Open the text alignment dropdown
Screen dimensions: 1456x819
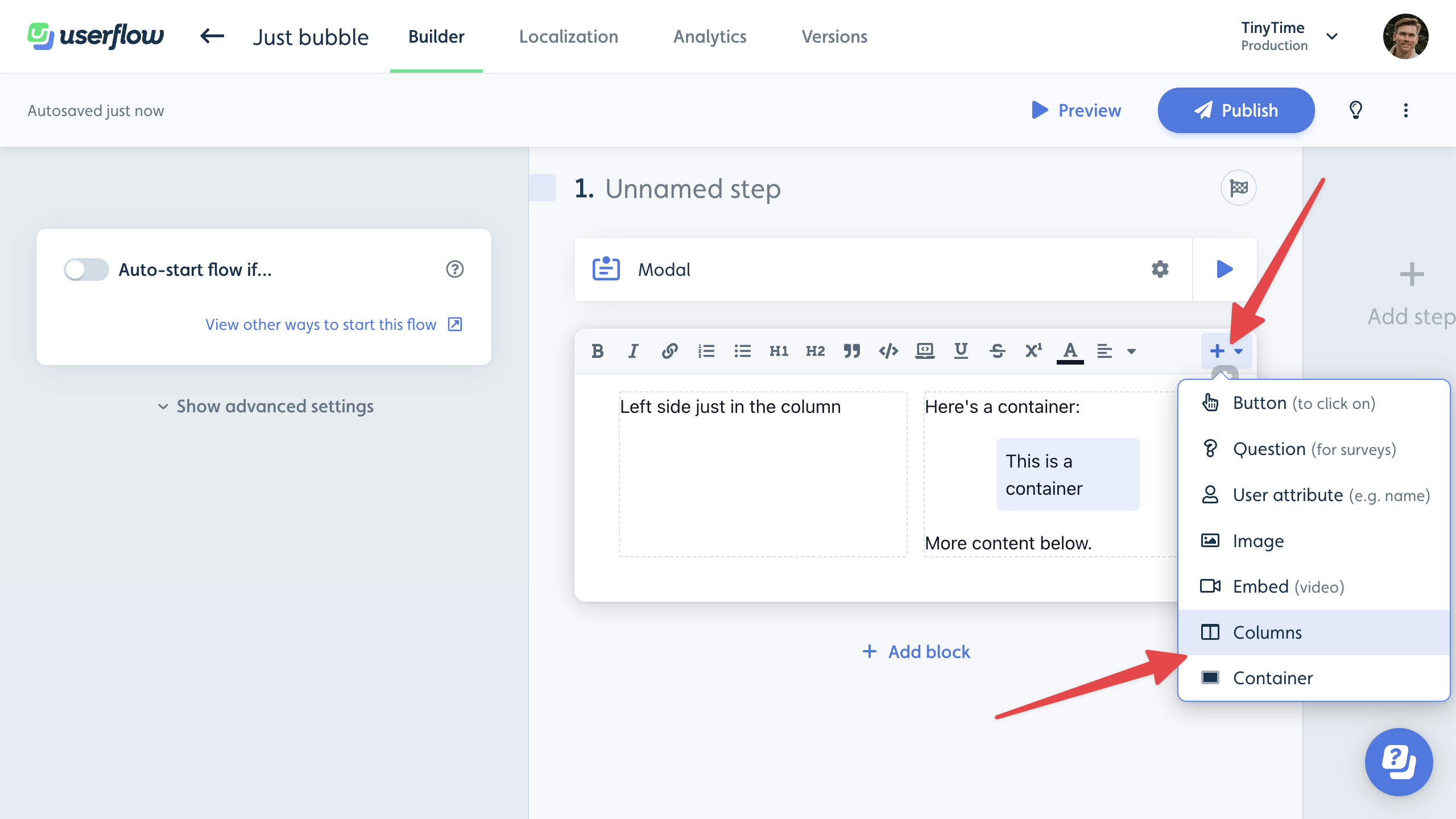pyautogui.click(x=1116, y=351)
